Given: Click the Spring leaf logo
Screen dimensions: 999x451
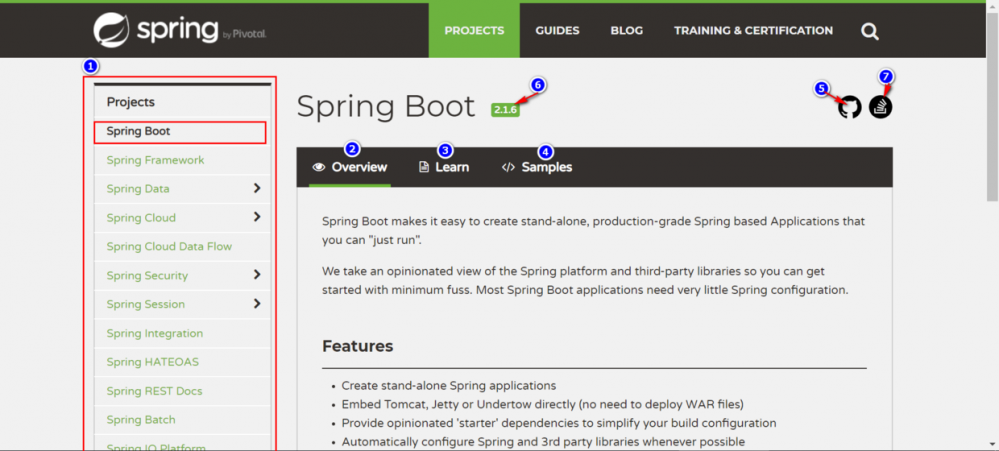Looking at the screenshot, I should 111,30.
